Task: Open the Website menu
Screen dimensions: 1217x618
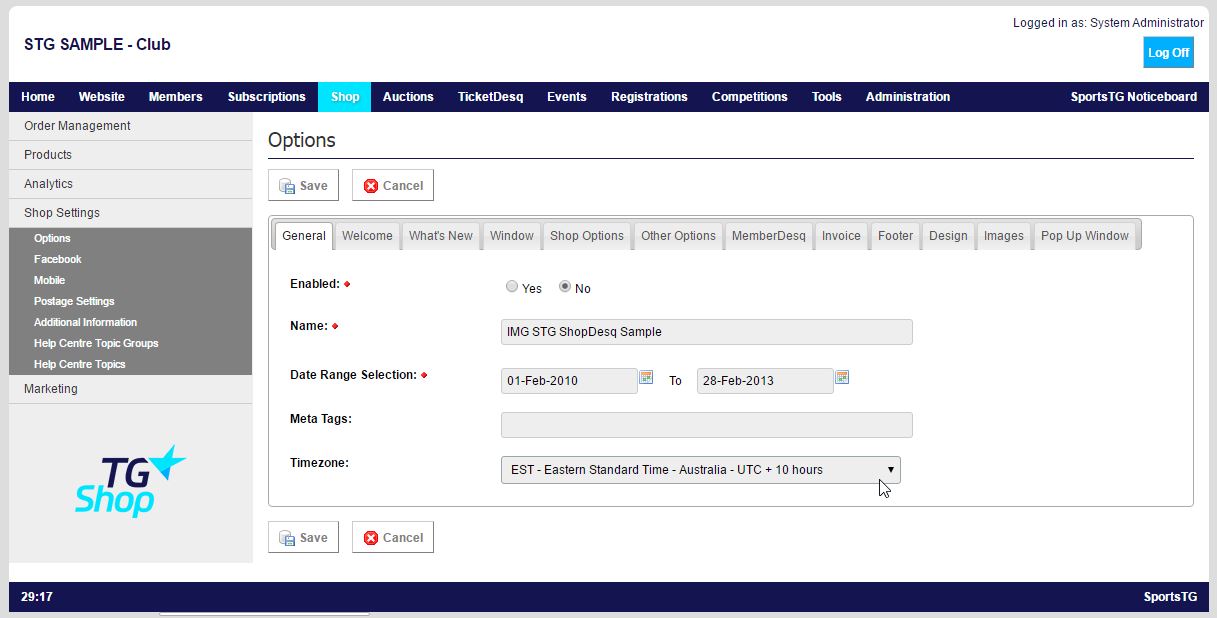Action: coord(102,97)
